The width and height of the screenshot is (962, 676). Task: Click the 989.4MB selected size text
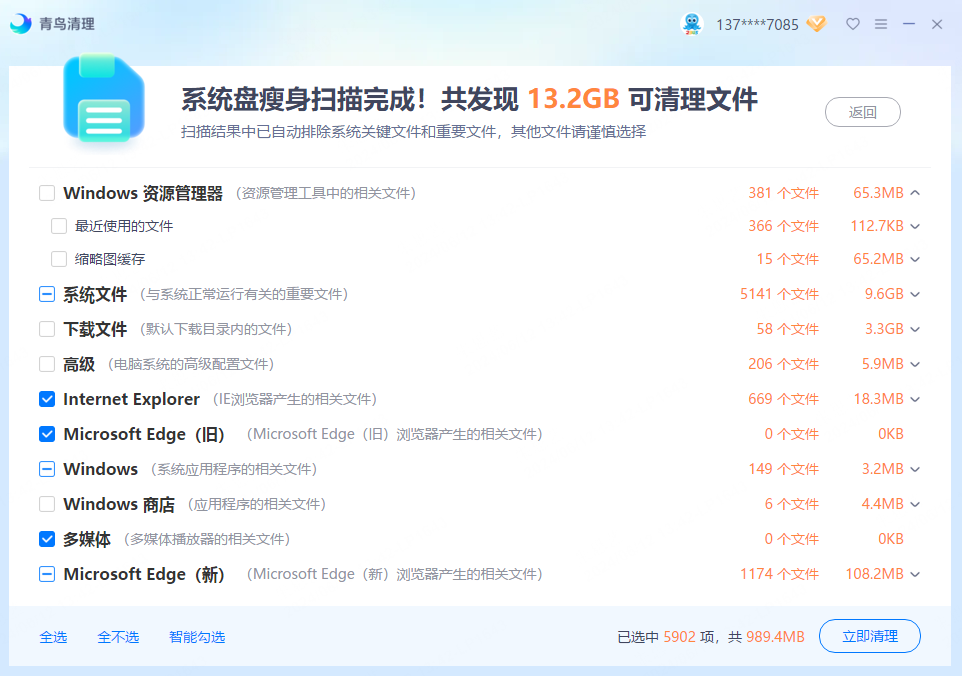775,637
